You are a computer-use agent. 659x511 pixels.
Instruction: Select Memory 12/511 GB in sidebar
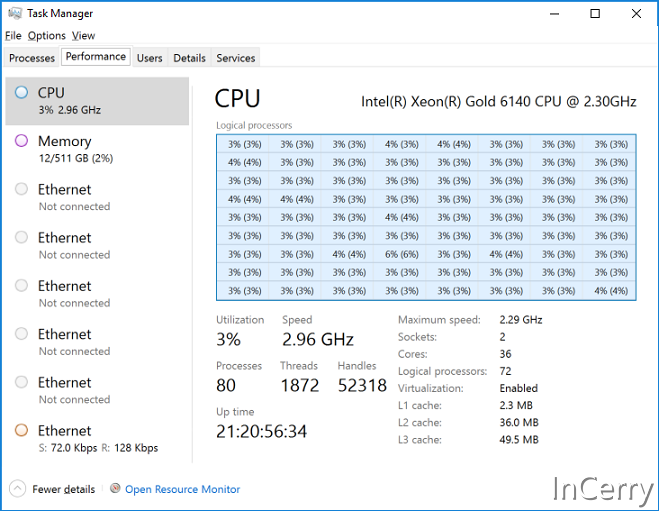(96, 148)
